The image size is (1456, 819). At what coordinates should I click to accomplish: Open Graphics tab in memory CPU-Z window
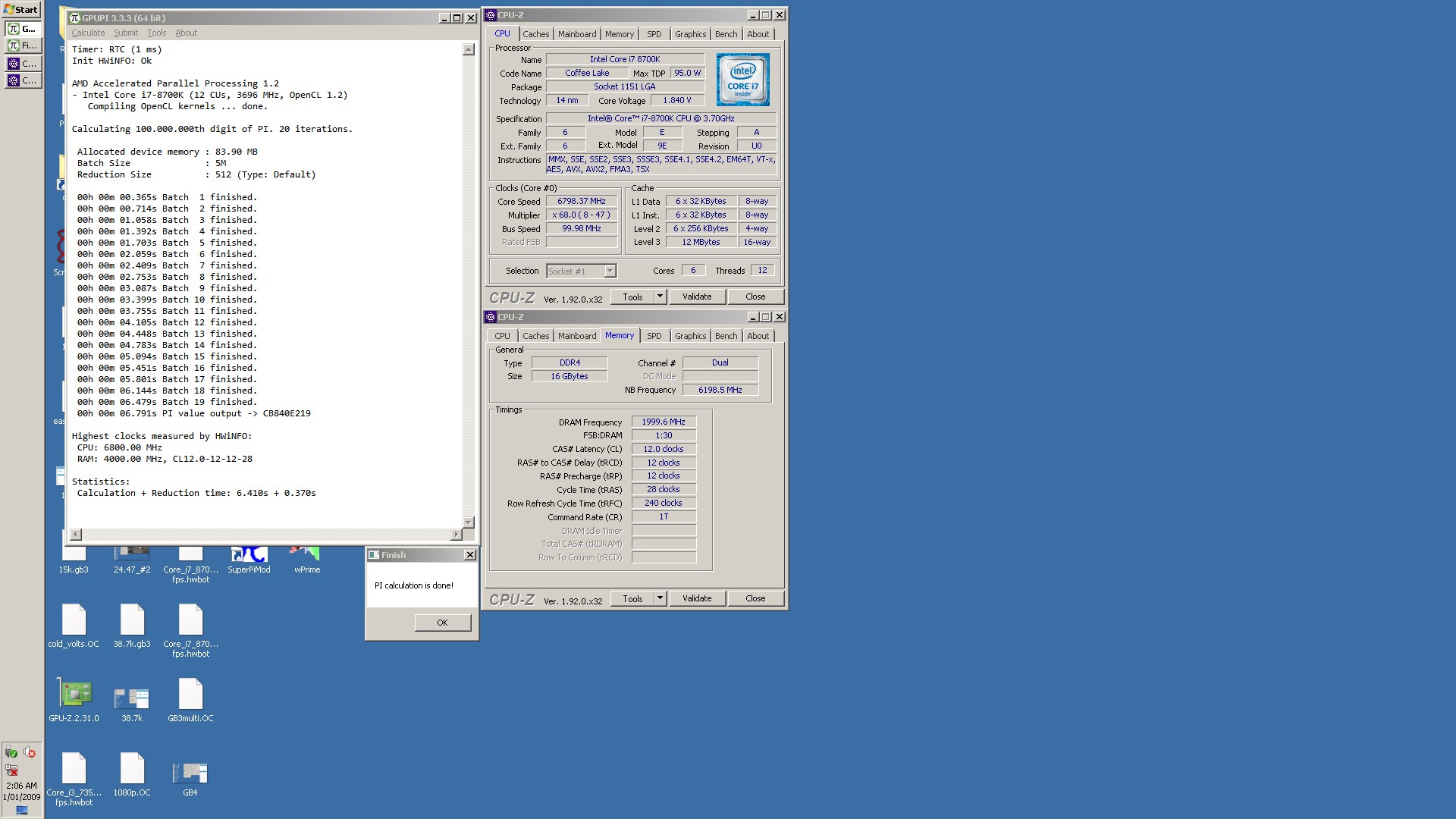pyautogui.click(x=690, y=336)
